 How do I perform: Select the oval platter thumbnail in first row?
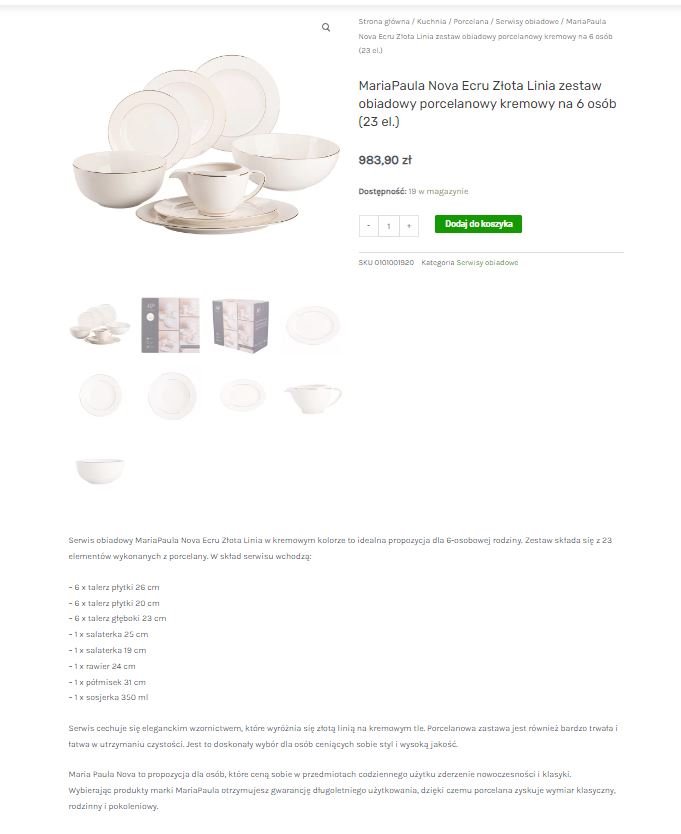tap(312, 325)
